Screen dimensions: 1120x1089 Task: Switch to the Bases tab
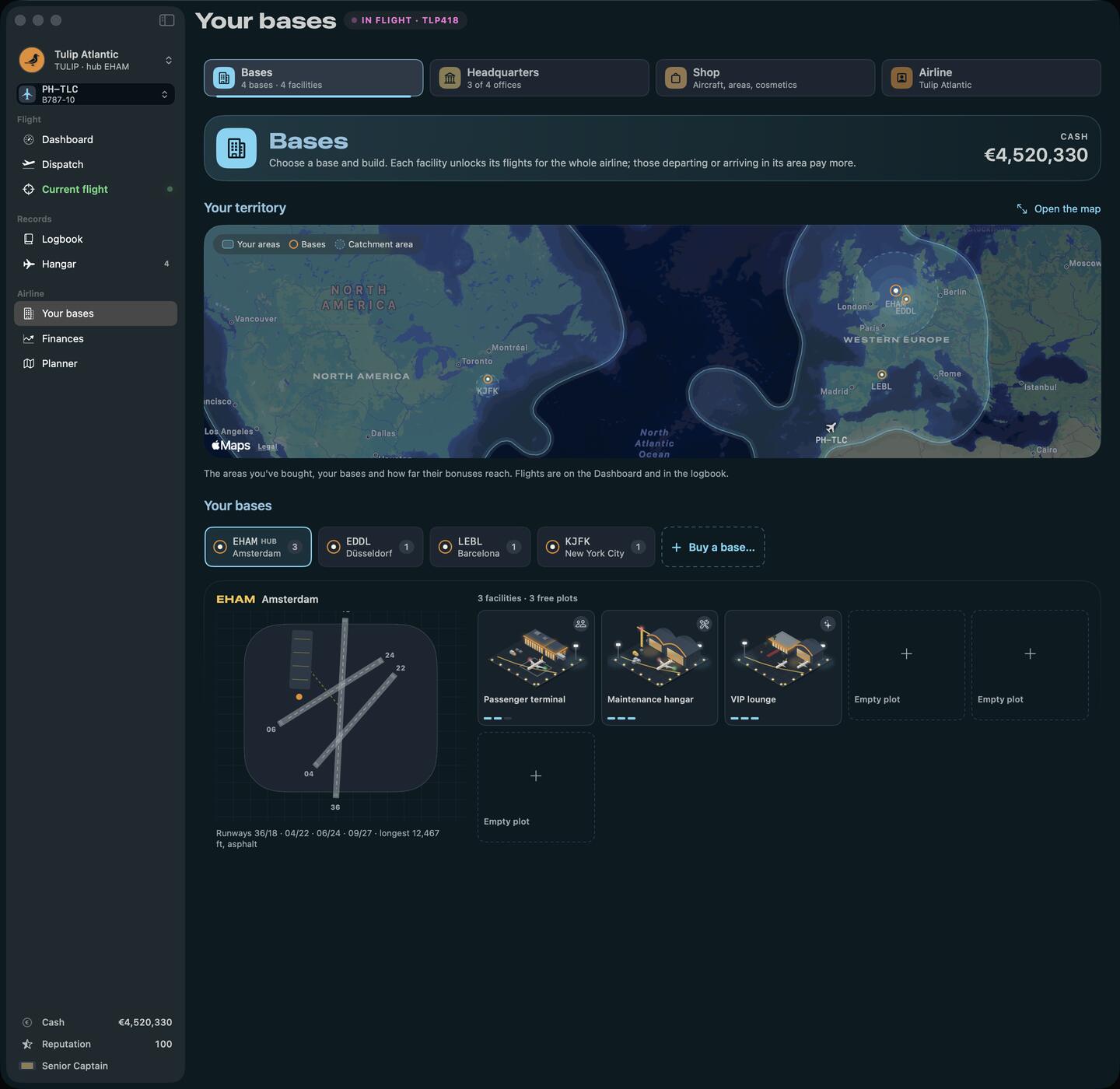[313, 78]
